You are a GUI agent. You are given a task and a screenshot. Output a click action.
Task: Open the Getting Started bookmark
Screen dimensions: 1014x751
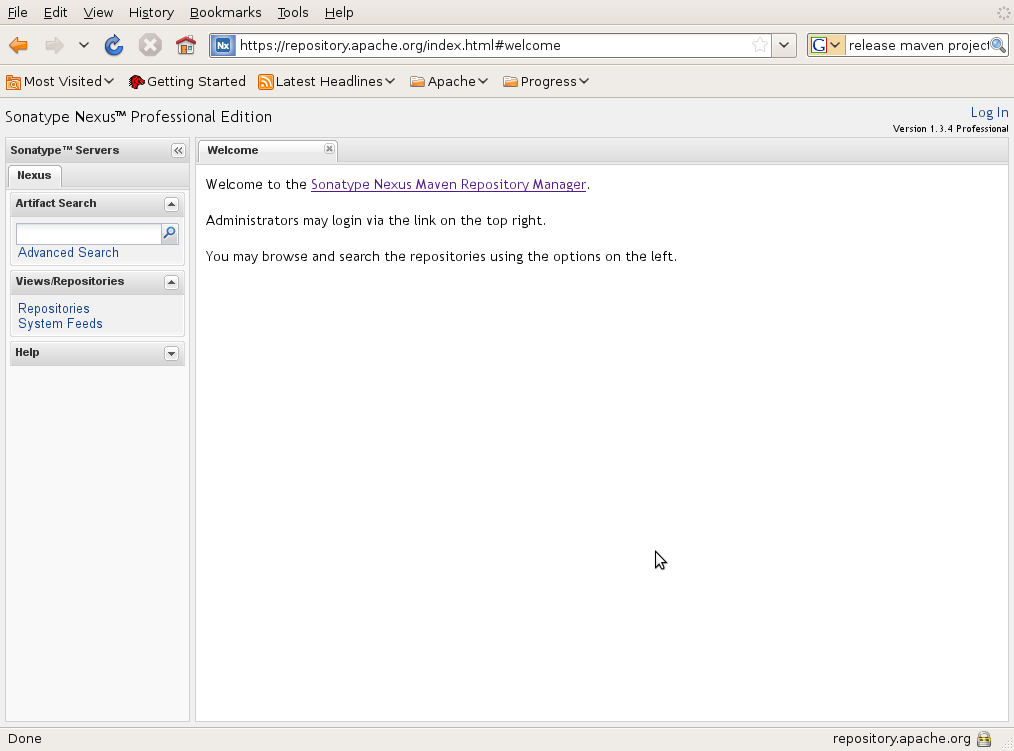click(x=187, y=82)
